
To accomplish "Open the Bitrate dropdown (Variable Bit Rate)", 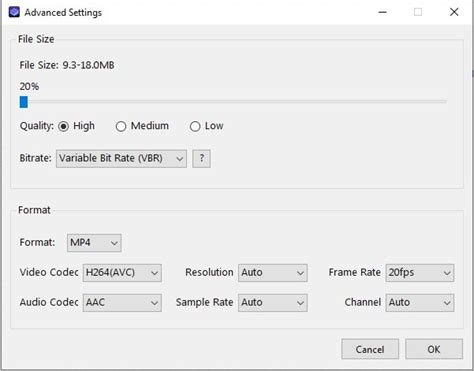I will click(121, 158).
